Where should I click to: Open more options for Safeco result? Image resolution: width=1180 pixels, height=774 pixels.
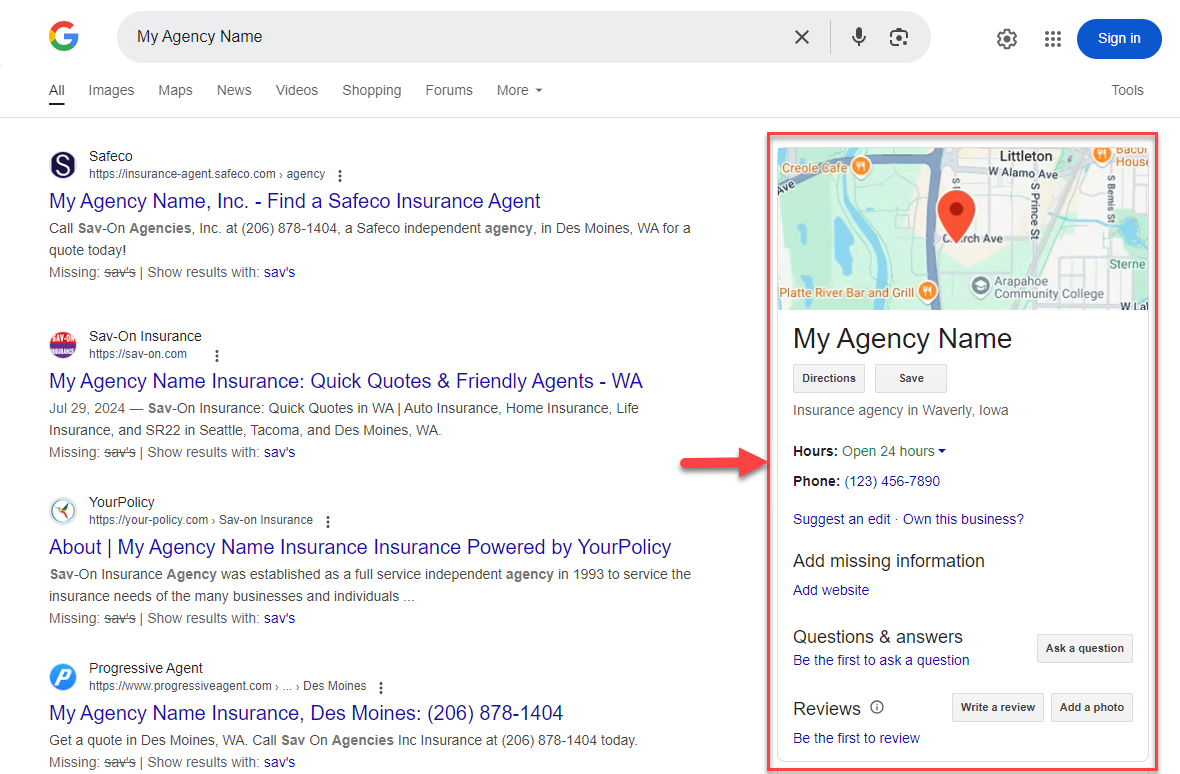[x=340, y=175]
